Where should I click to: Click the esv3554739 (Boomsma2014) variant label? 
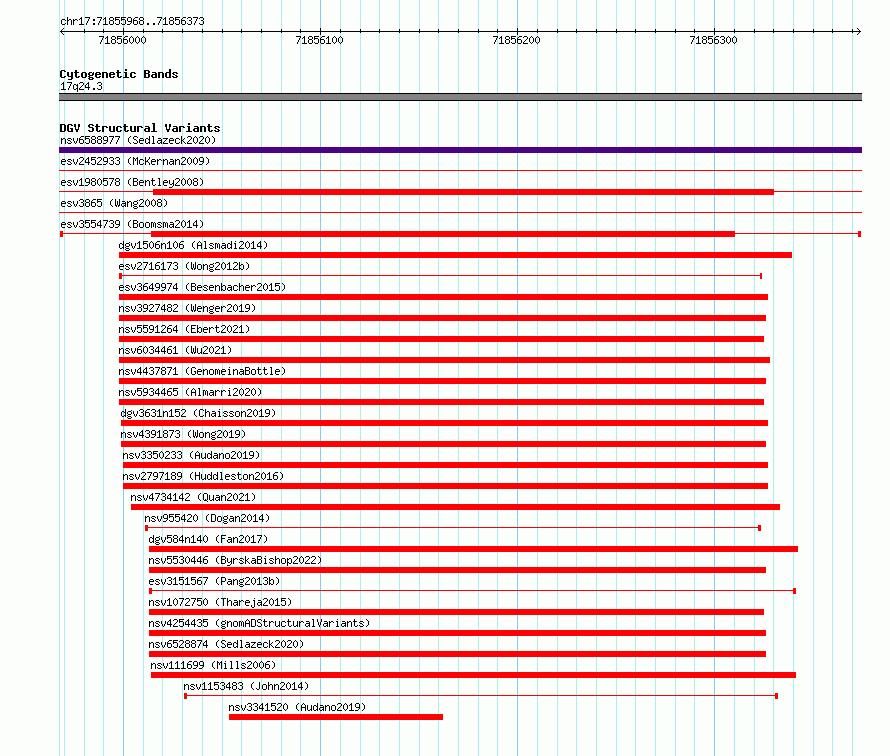[132, 224]
